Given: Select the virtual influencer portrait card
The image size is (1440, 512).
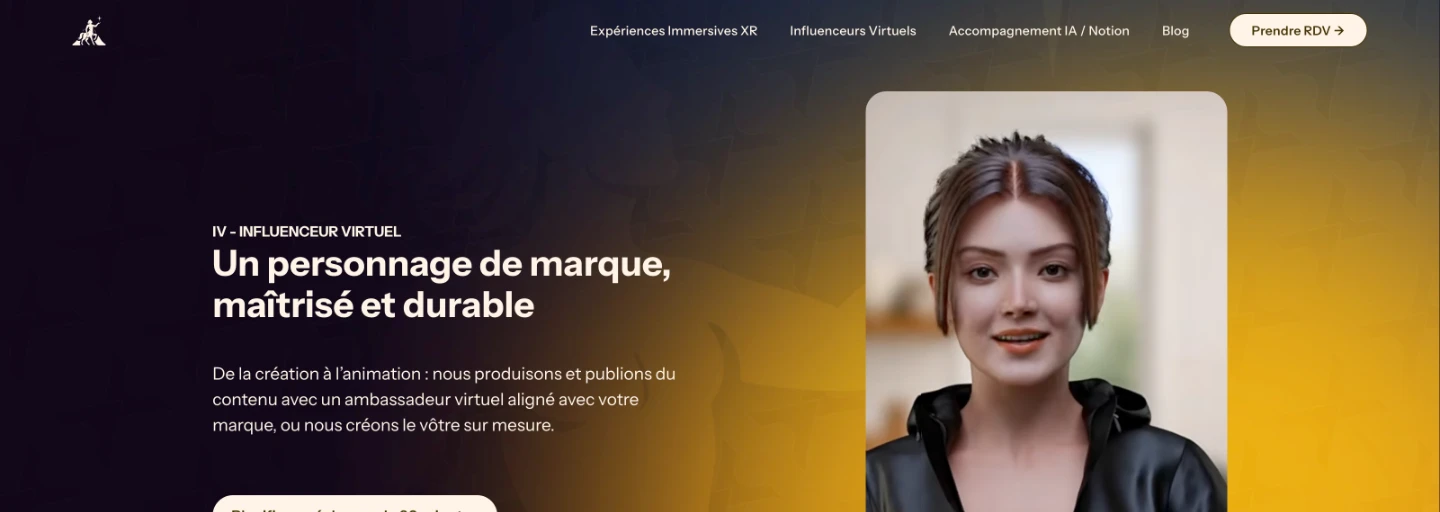Looking at the screenshot, I should click(x=1046, y=302).
